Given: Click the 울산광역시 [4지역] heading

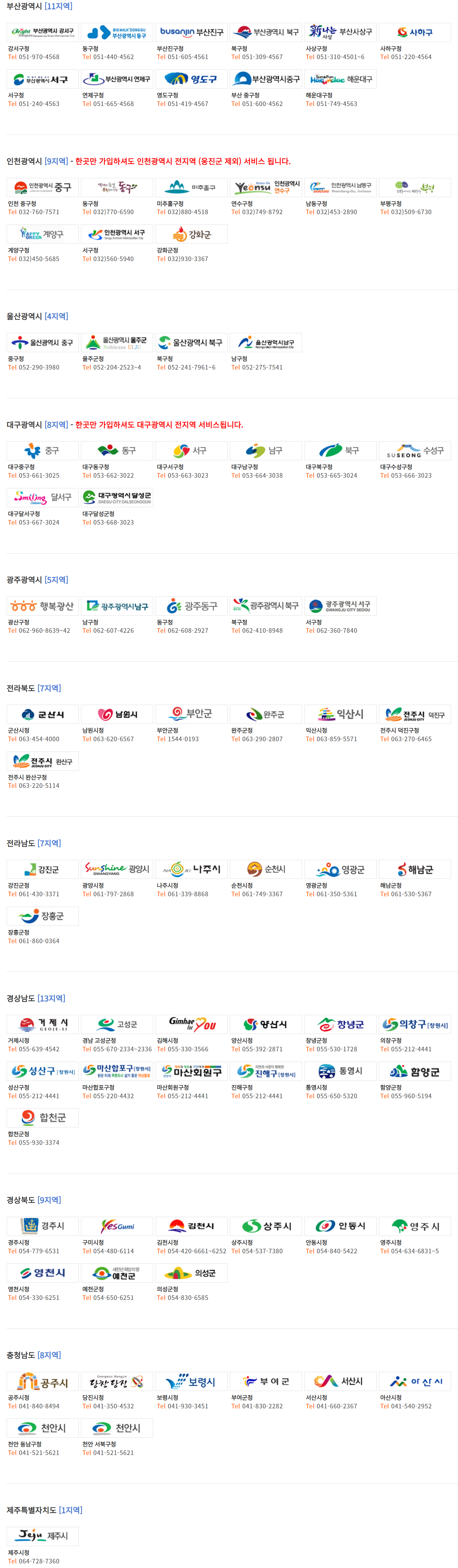Looking at the screenshot, I should coord(37,317).
